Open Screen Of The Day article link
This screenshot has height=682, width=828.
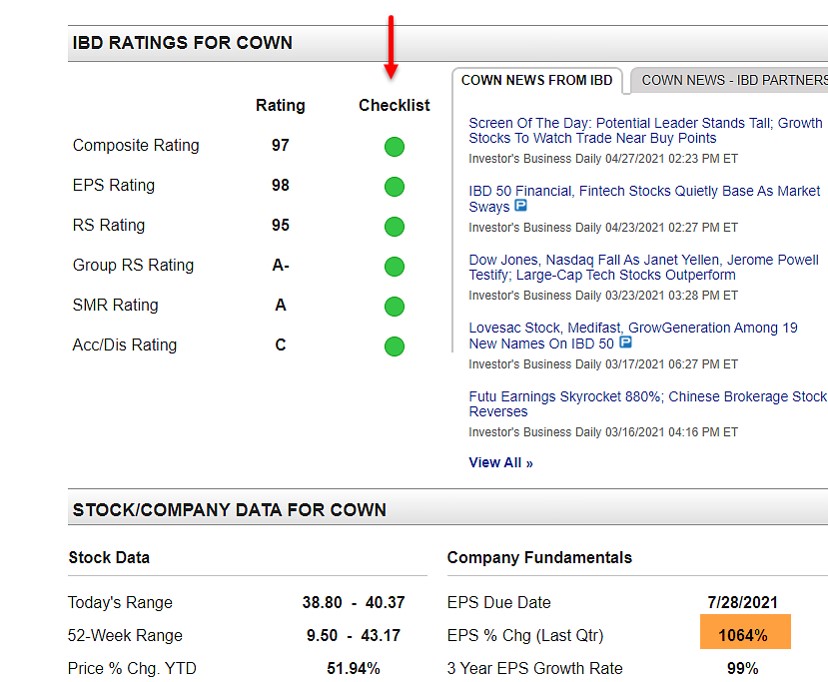pyautogui.click(x=645, y=131)
